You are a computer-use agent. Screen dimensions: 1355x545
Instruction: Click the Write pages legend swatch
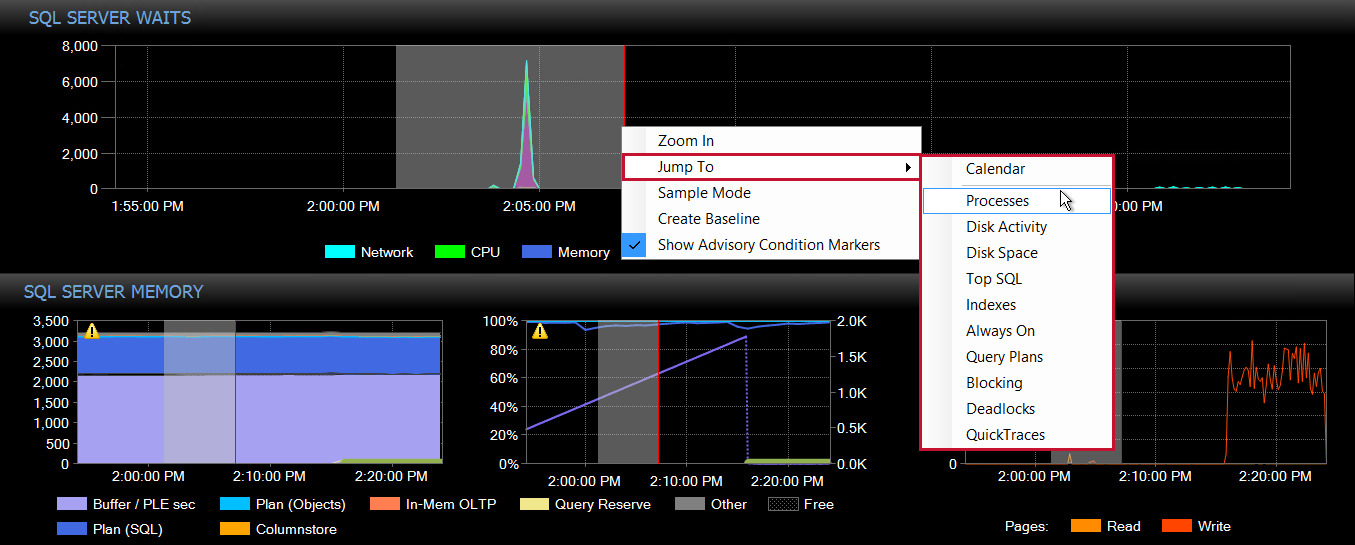tap(1176, 526)
